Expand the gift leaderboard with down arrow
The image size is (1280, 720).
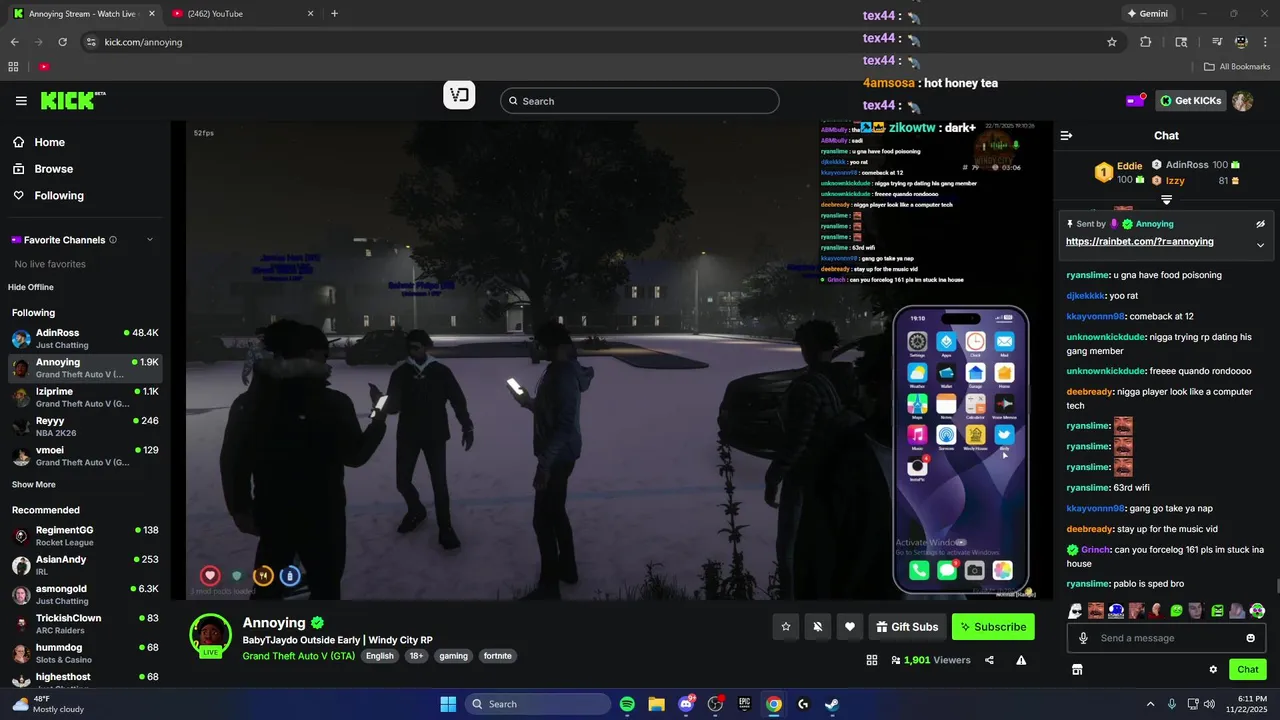pos(1166,200)
